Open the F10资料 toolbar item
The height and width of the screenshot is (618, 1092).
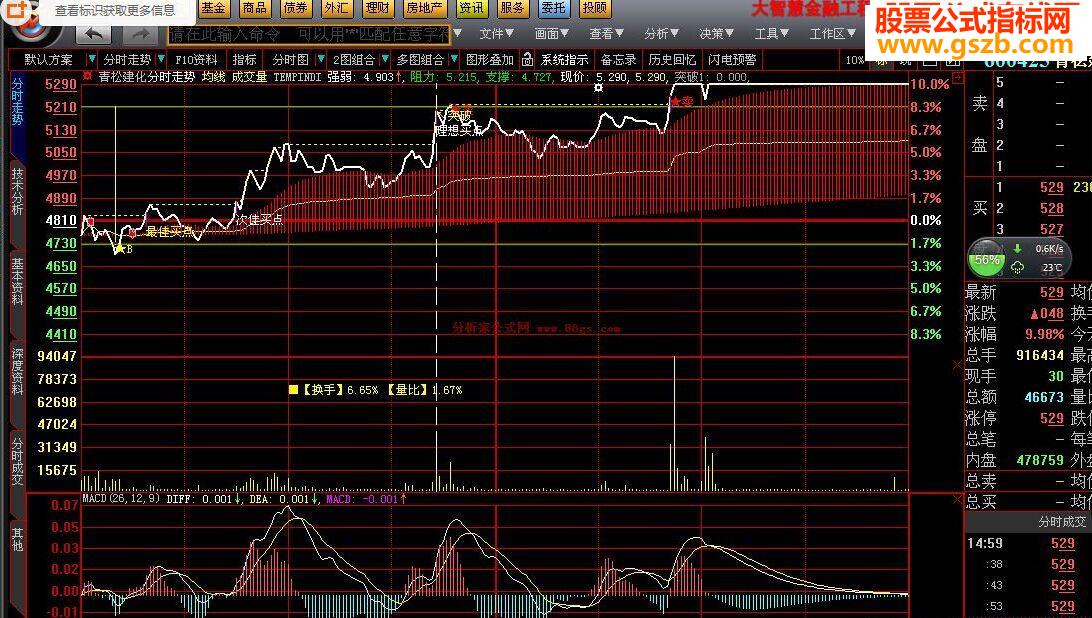(196, 60)
